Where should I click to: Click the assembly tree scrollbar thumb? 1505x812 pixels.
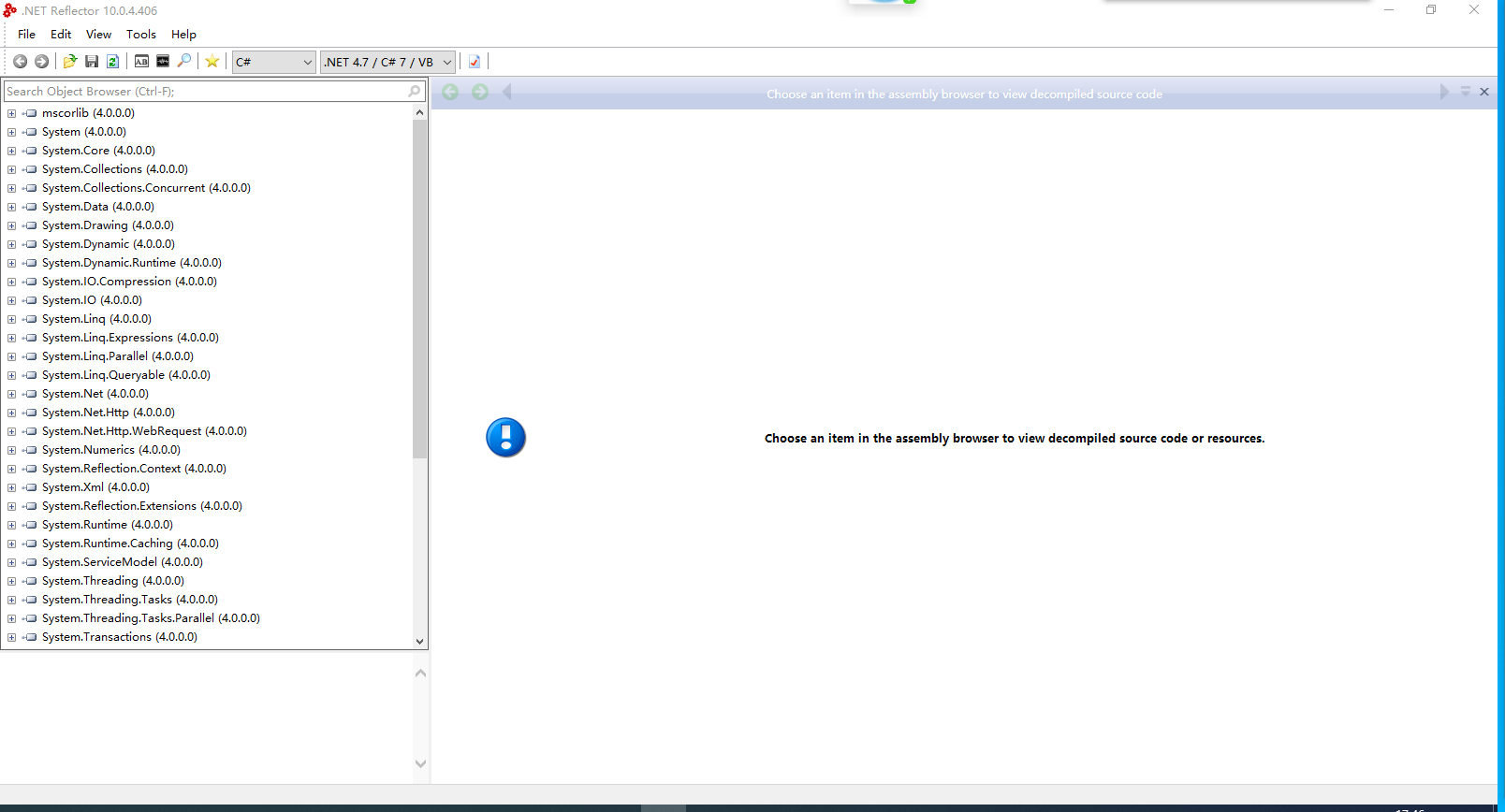coord(419,289)
